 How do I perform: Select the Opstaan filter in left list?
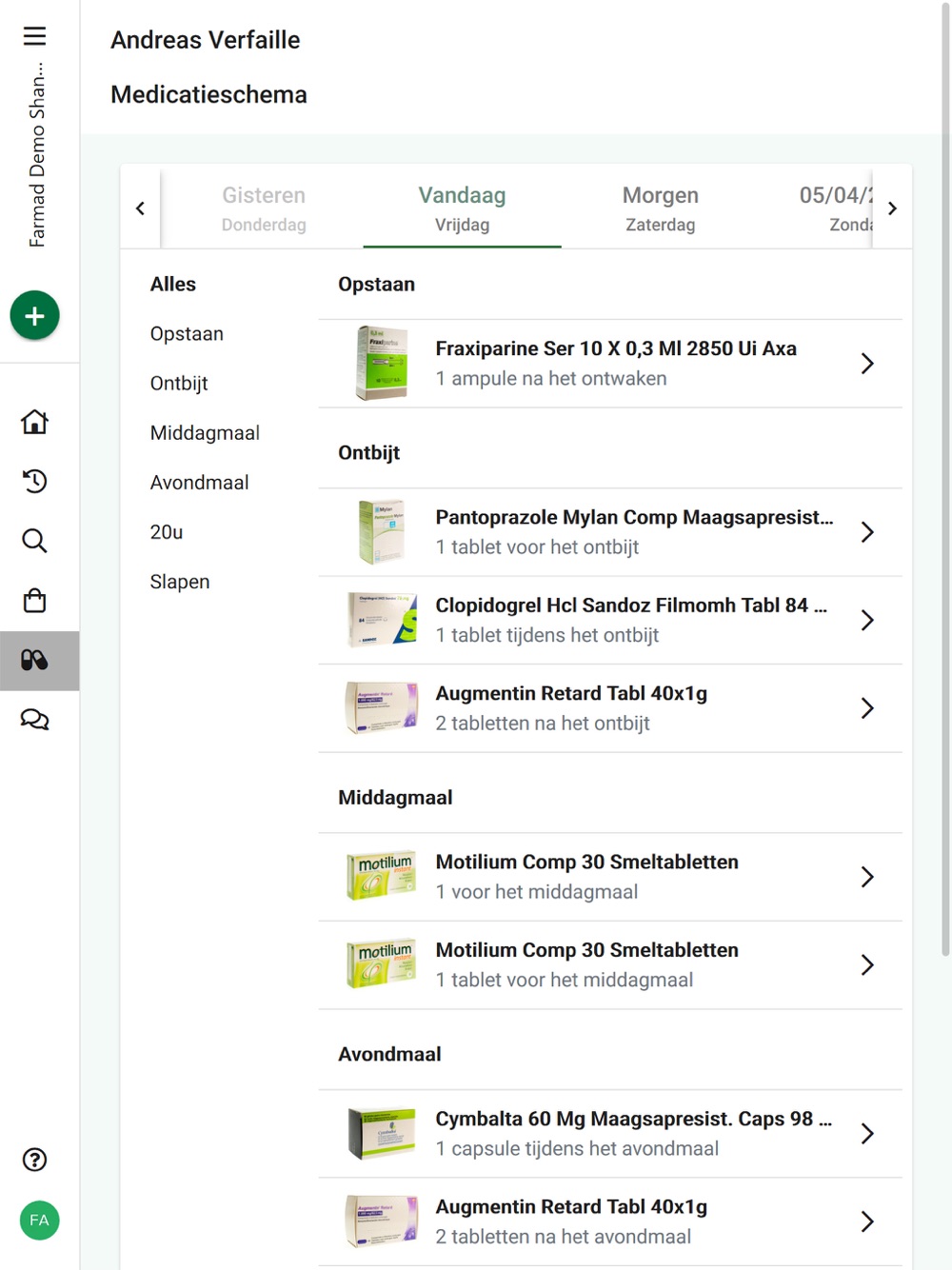click(x=187, y=334)
